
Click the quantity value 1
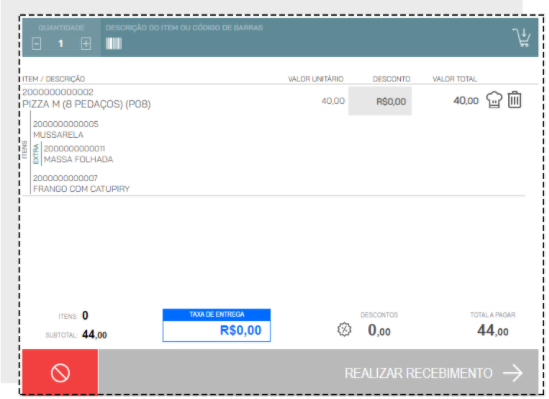61,44
